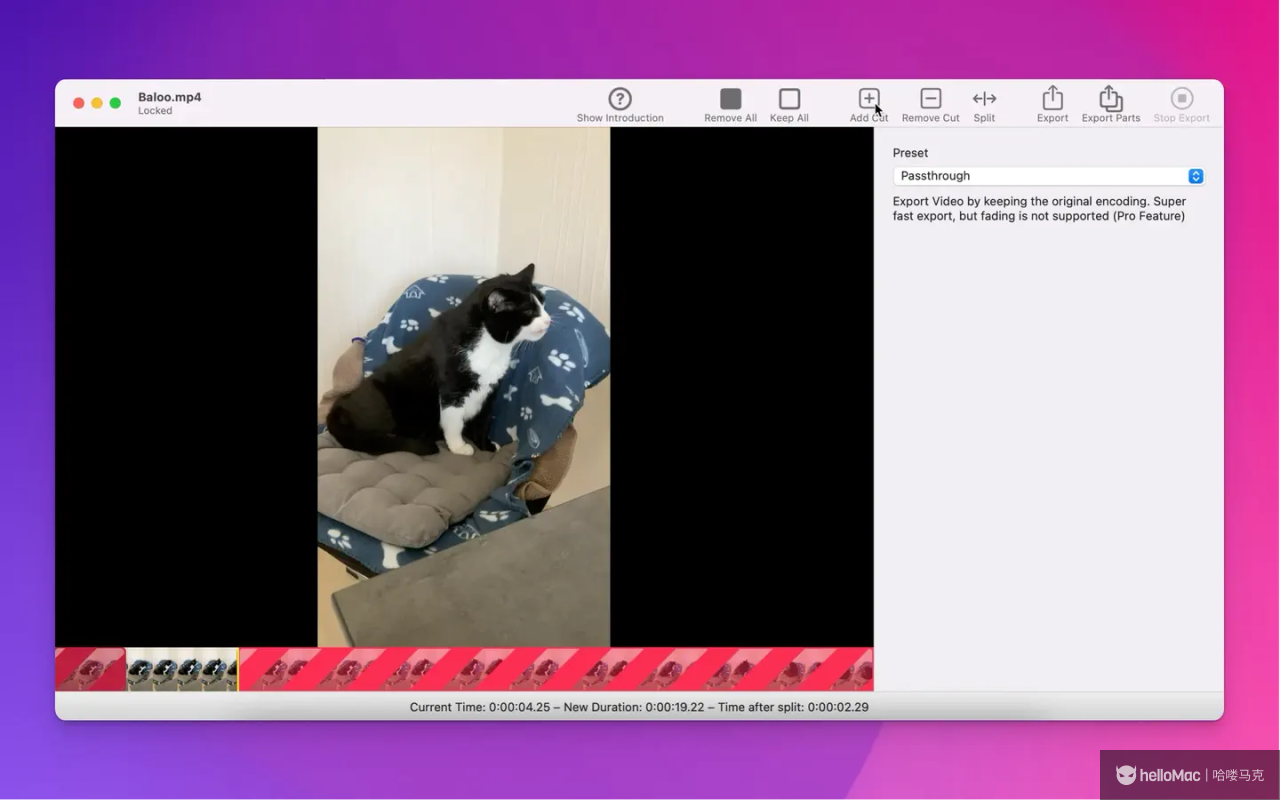Click the yellow playhead marker on the timeline
Screen dimensions: 1280x800
click(238, 669)
